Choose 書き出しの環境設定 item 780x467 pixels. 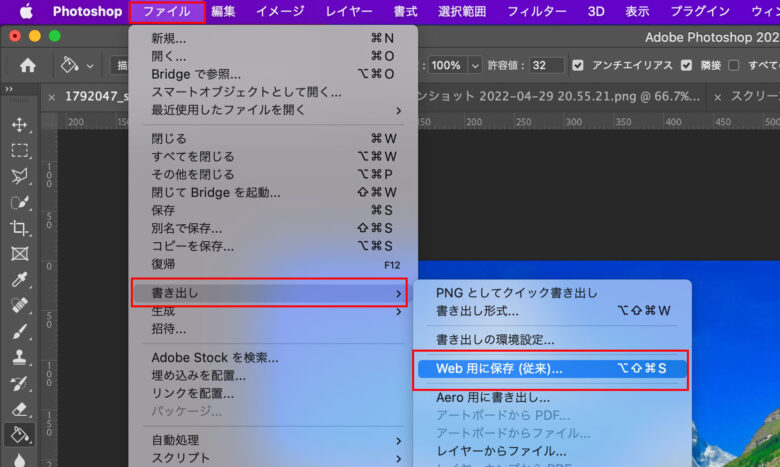(x=552, y=340)
